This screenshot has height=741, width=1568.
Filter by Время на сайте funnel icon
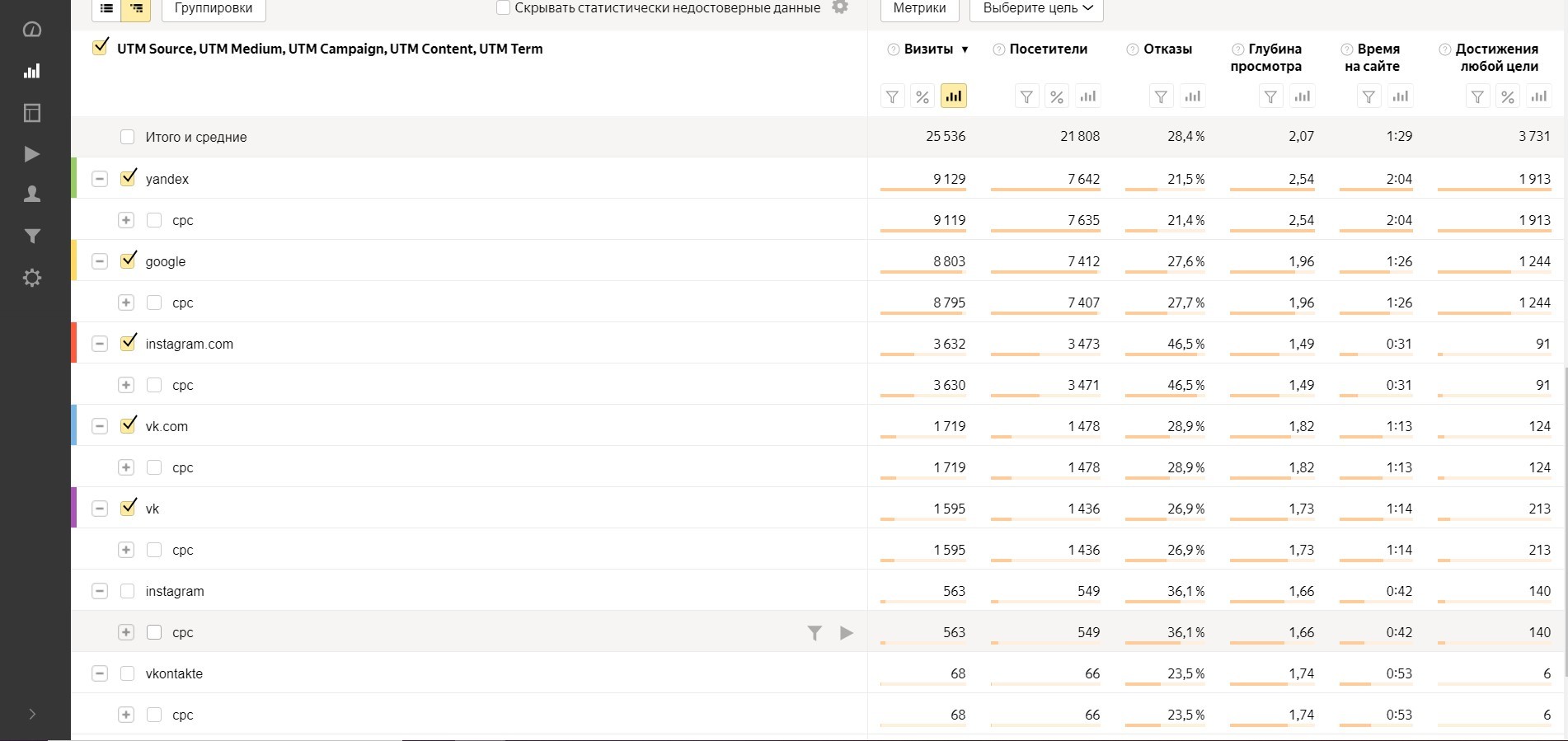1368,96
